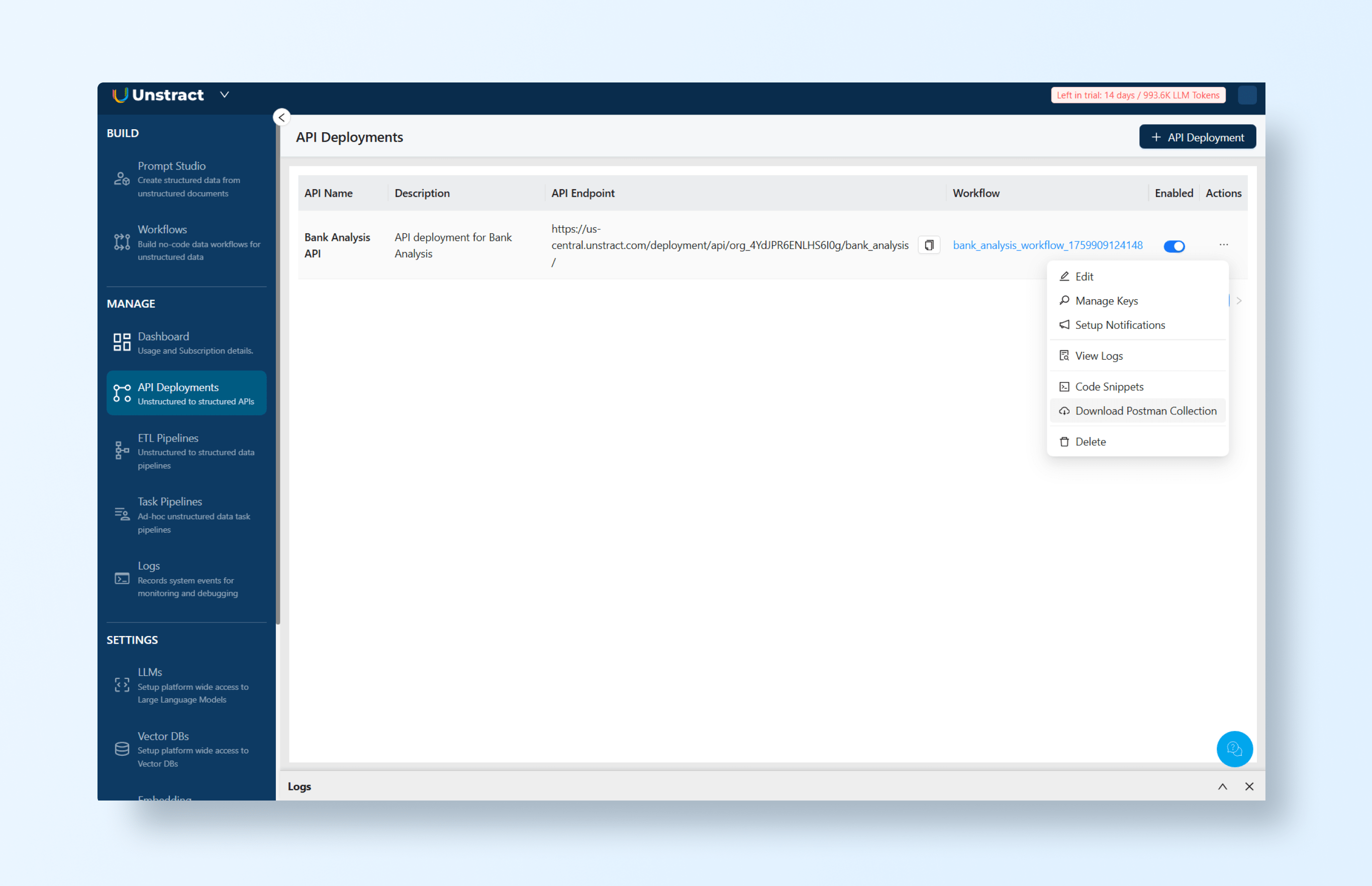
Task: Choose Manage Keys from the menu
Action: coord(1106,301)
